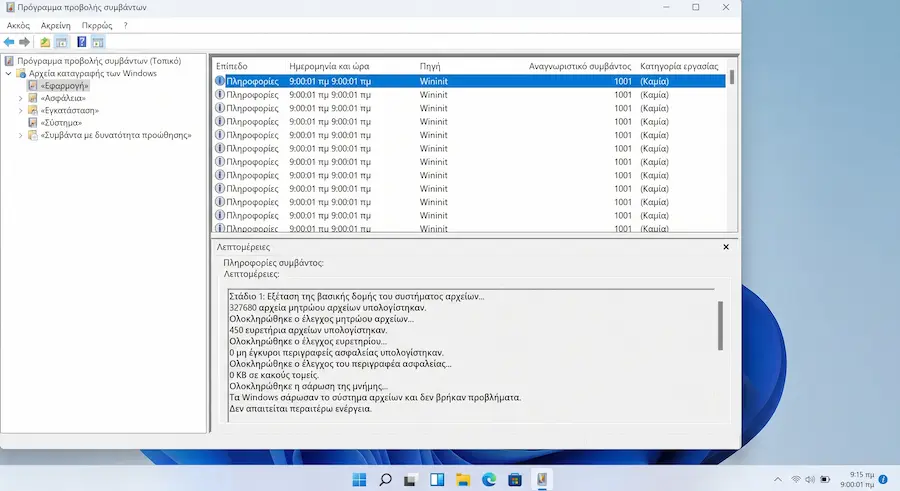900x491 pixels.
Task: Expand the «Εγκατάσταση» tree node
Action: click(x=21, y=110)
